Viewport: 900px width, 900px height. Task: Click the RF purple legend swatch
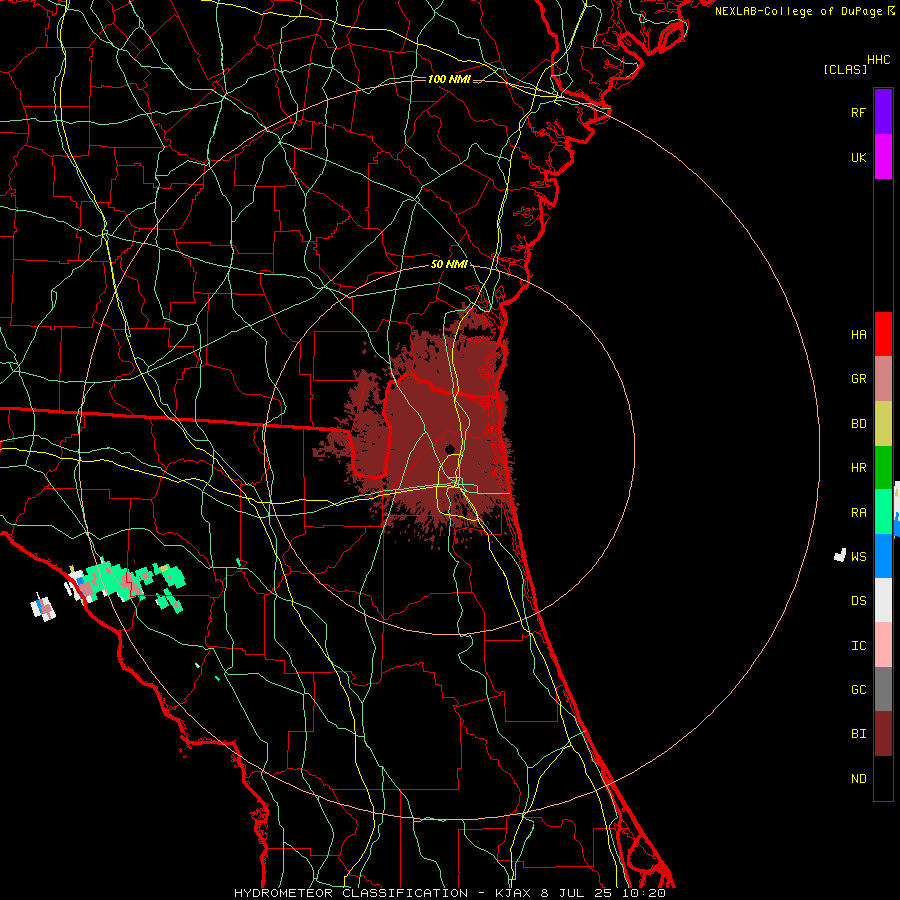coord(883,112)
